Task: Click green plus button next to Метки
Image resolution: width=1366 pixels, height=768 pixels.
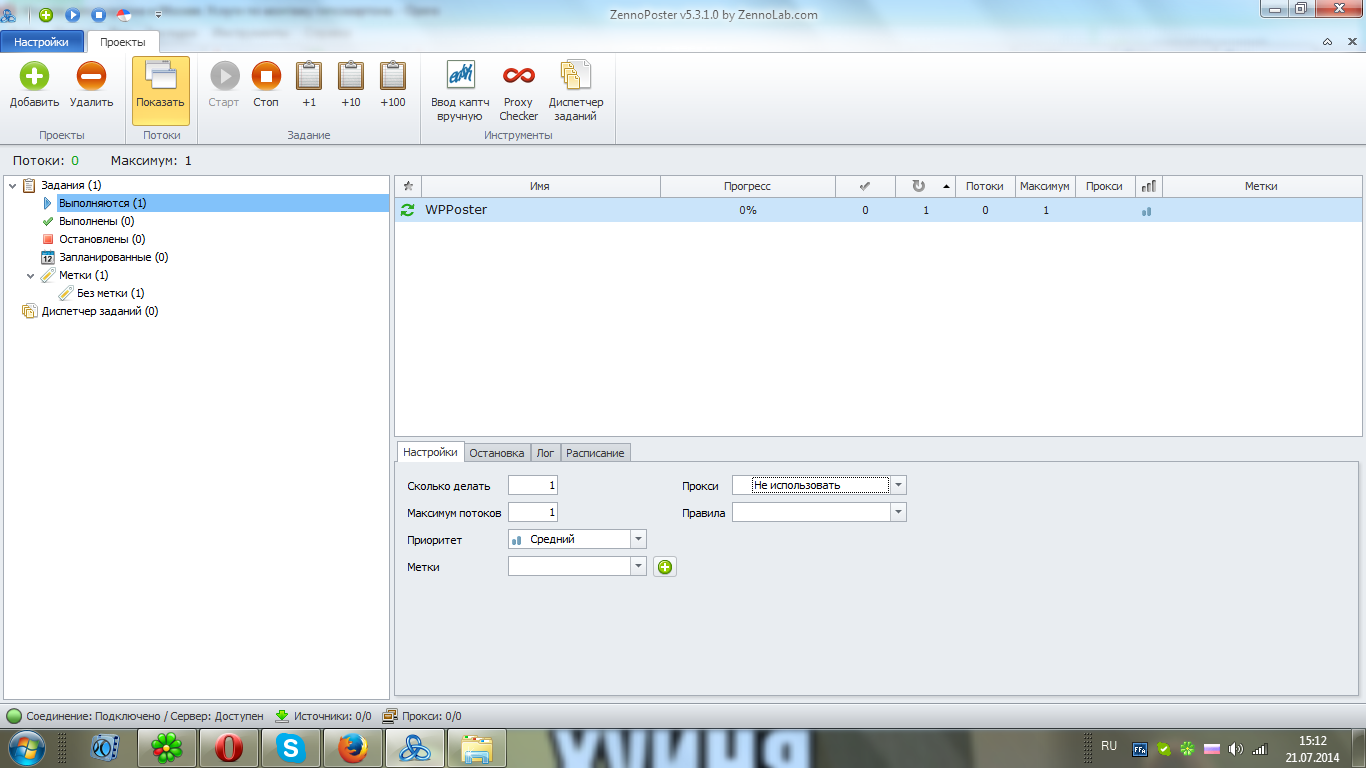Action: (665, 567)
